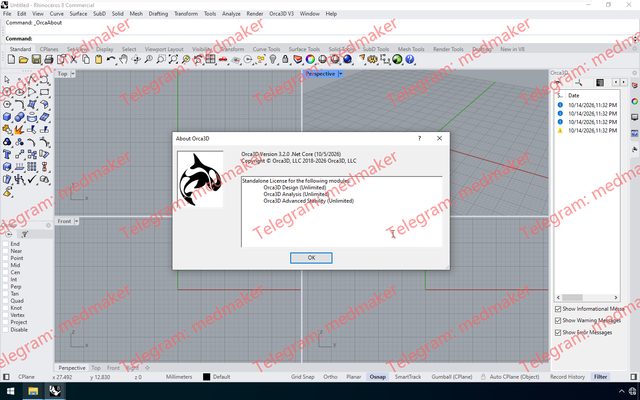Print using the printer toolbar icon
This screenshot has width=640, height=400.
pos(49,60)
